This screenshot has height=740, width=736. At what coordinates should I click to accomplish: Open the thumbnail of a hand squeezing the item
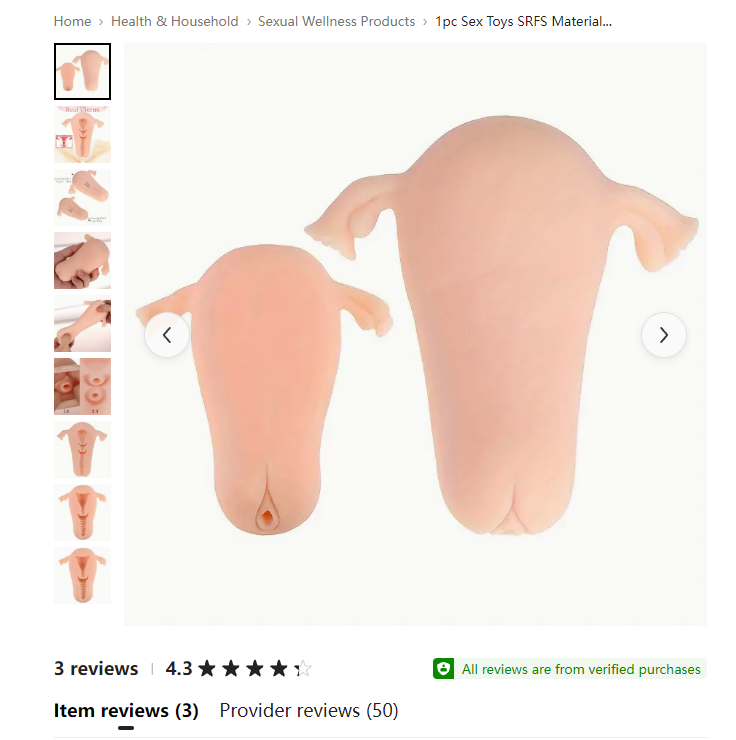83,261
